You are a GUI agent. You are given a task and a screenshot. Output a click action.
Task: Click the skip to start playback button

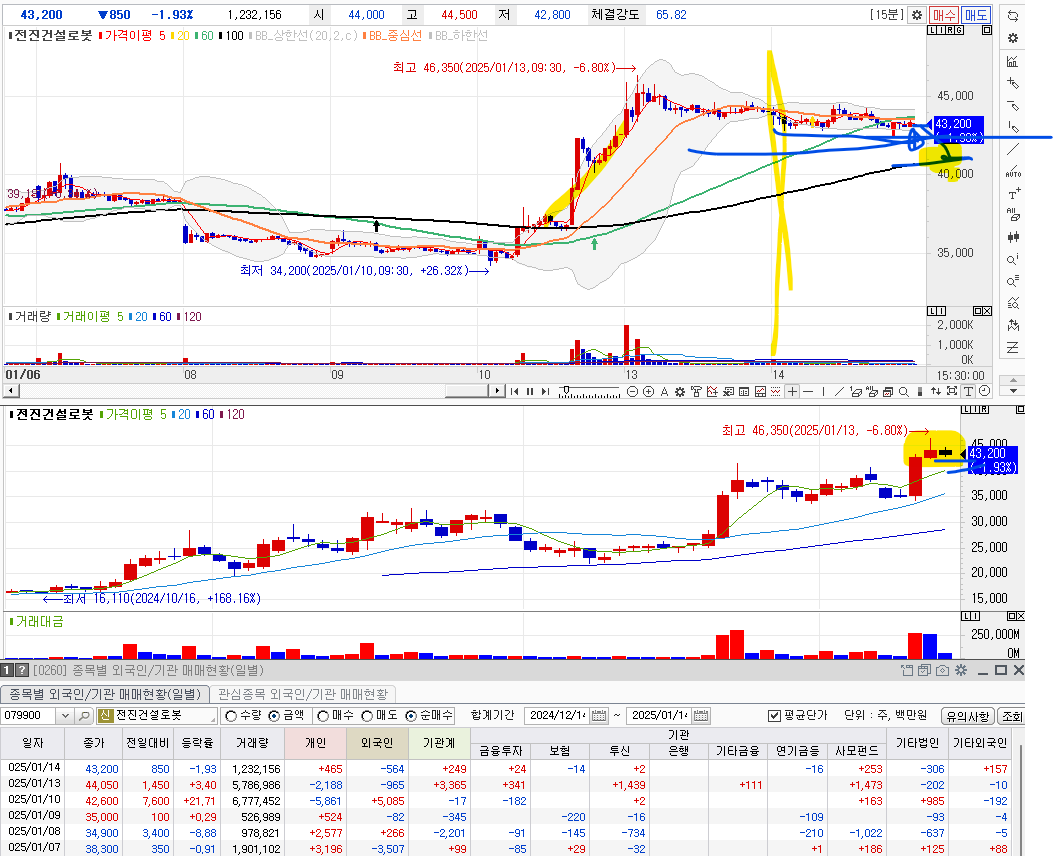tap(514, 391)
